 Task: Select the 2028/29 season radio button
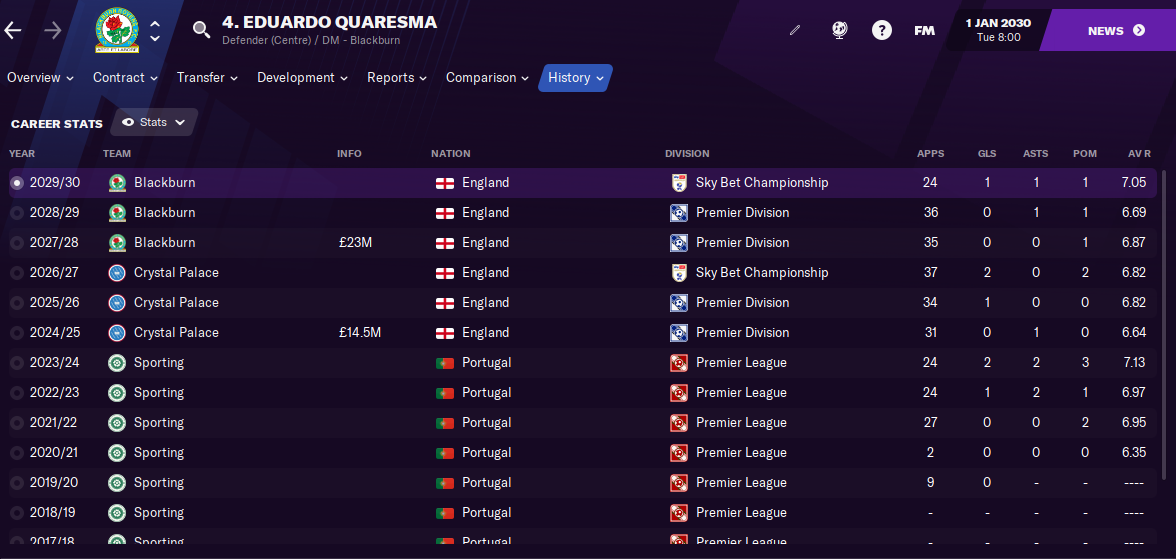pyautogui.click(x=17, y=212)
